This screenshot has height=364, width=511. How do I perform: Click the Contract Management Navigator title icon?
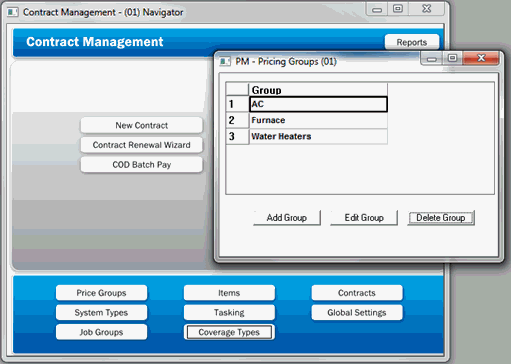[13, 12]
